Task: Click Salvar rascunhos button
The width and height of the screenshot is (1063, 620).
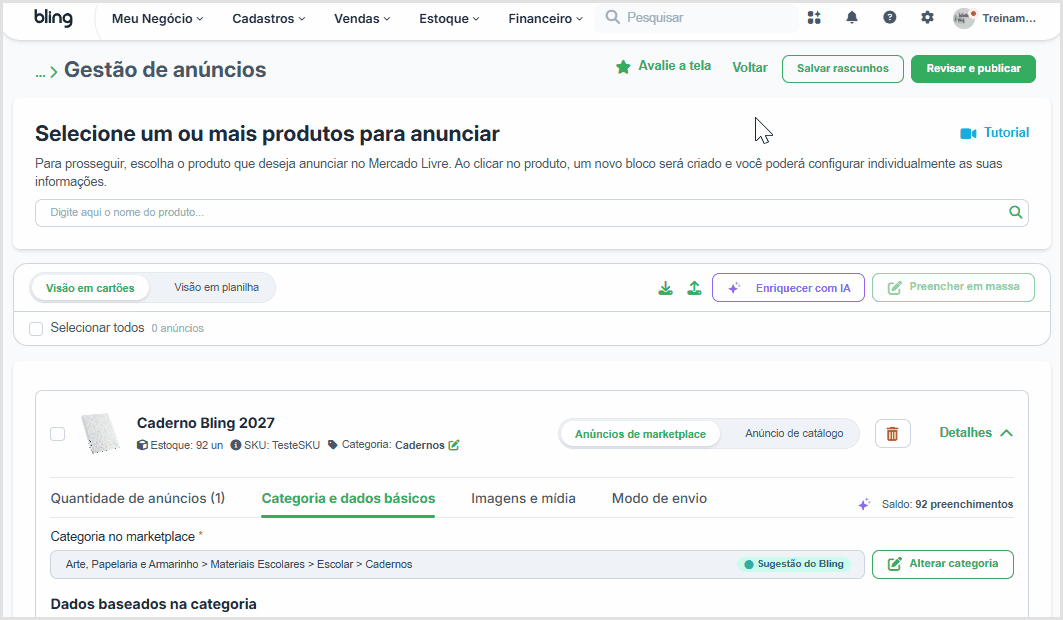Action: click(x=843, y=68)
